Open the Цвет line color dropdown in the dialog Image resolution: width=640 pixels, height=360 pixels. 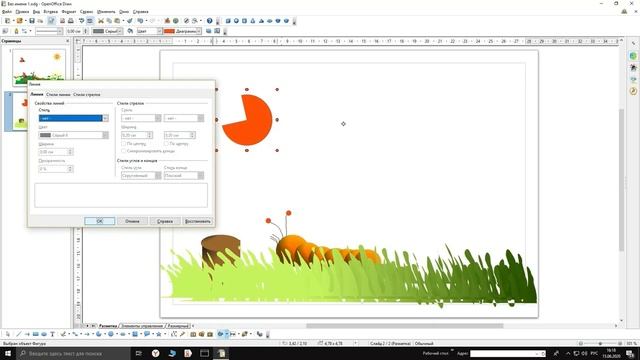coord(73,135)
